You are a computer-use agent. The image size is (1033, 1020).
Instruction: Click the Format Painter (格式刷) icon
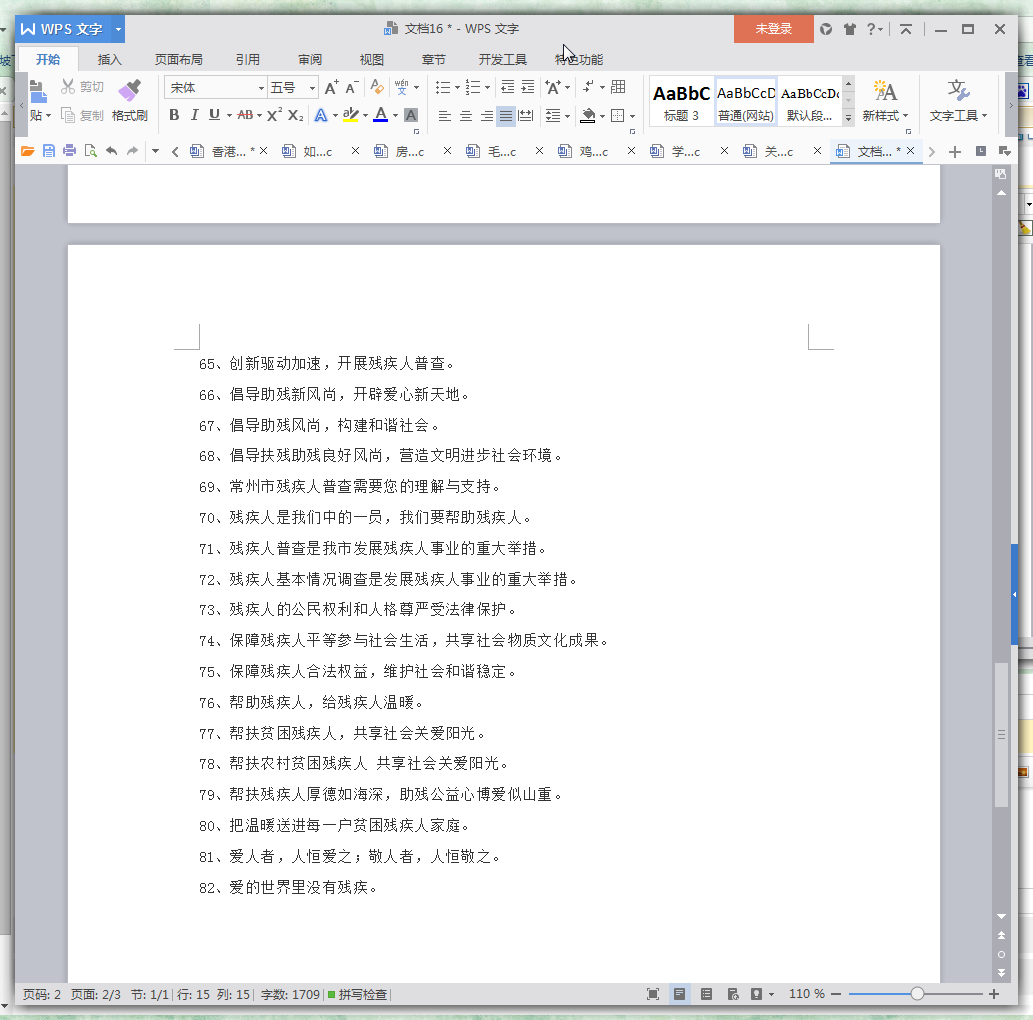pyautogui.click(x=129, y=90)
